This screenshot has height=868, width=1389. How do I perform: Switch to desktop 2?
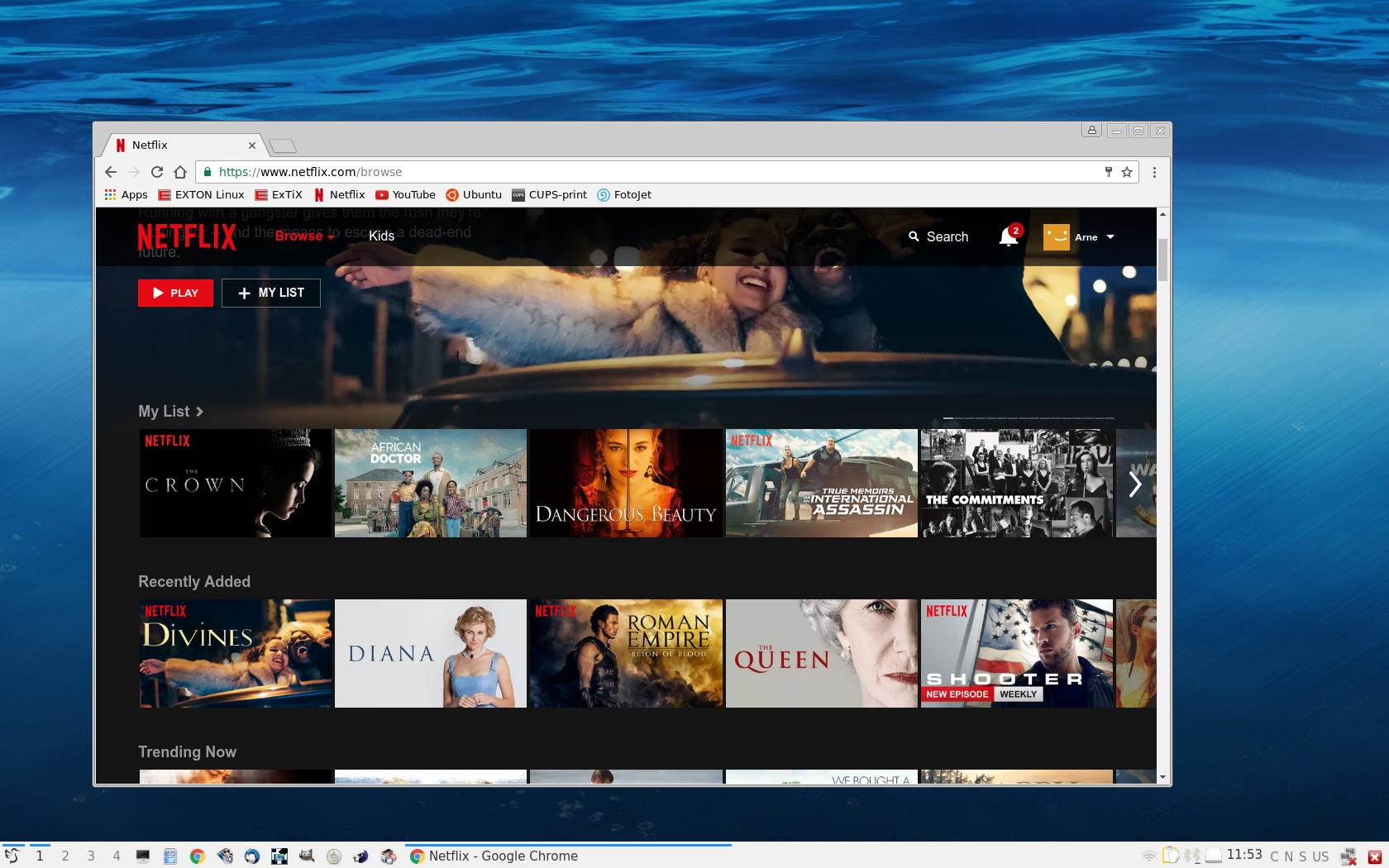65,856
